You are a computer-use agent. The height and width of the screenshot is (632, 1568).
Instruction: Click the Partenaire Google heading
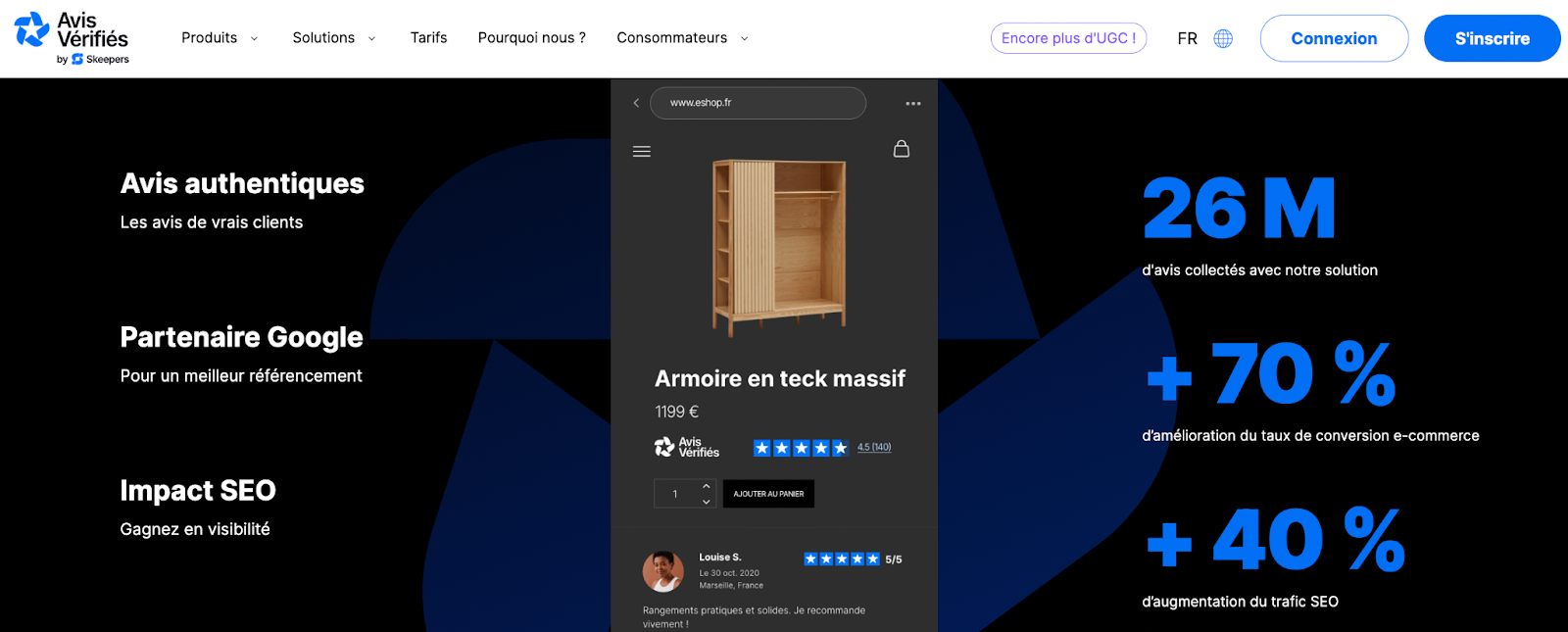click(x=241, y=337)
